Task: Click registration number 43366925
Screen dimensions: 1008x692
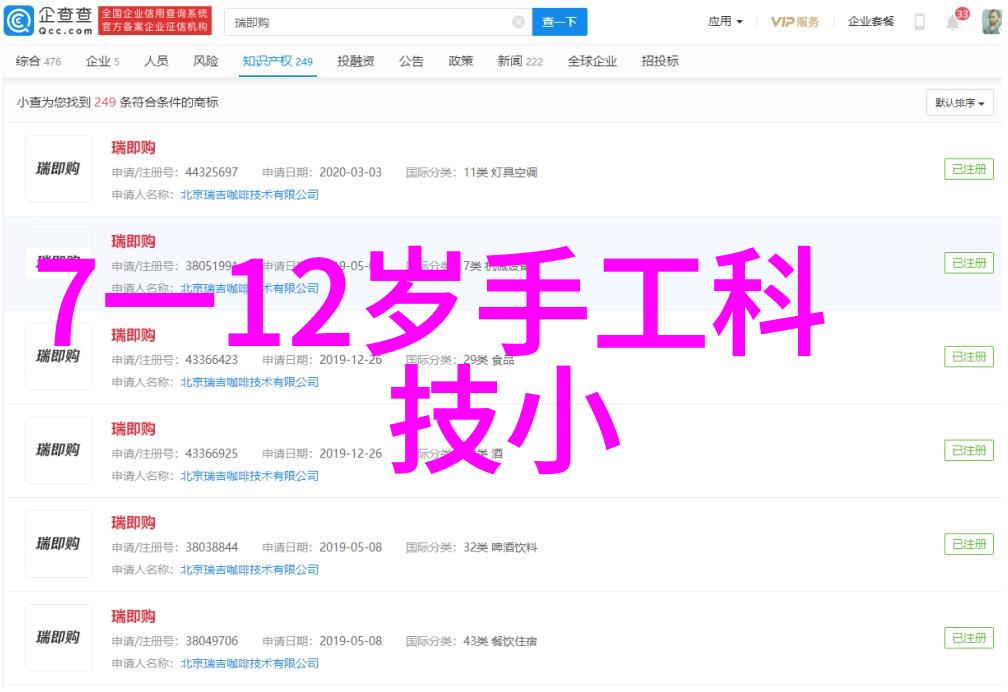Action: [212, 454]
